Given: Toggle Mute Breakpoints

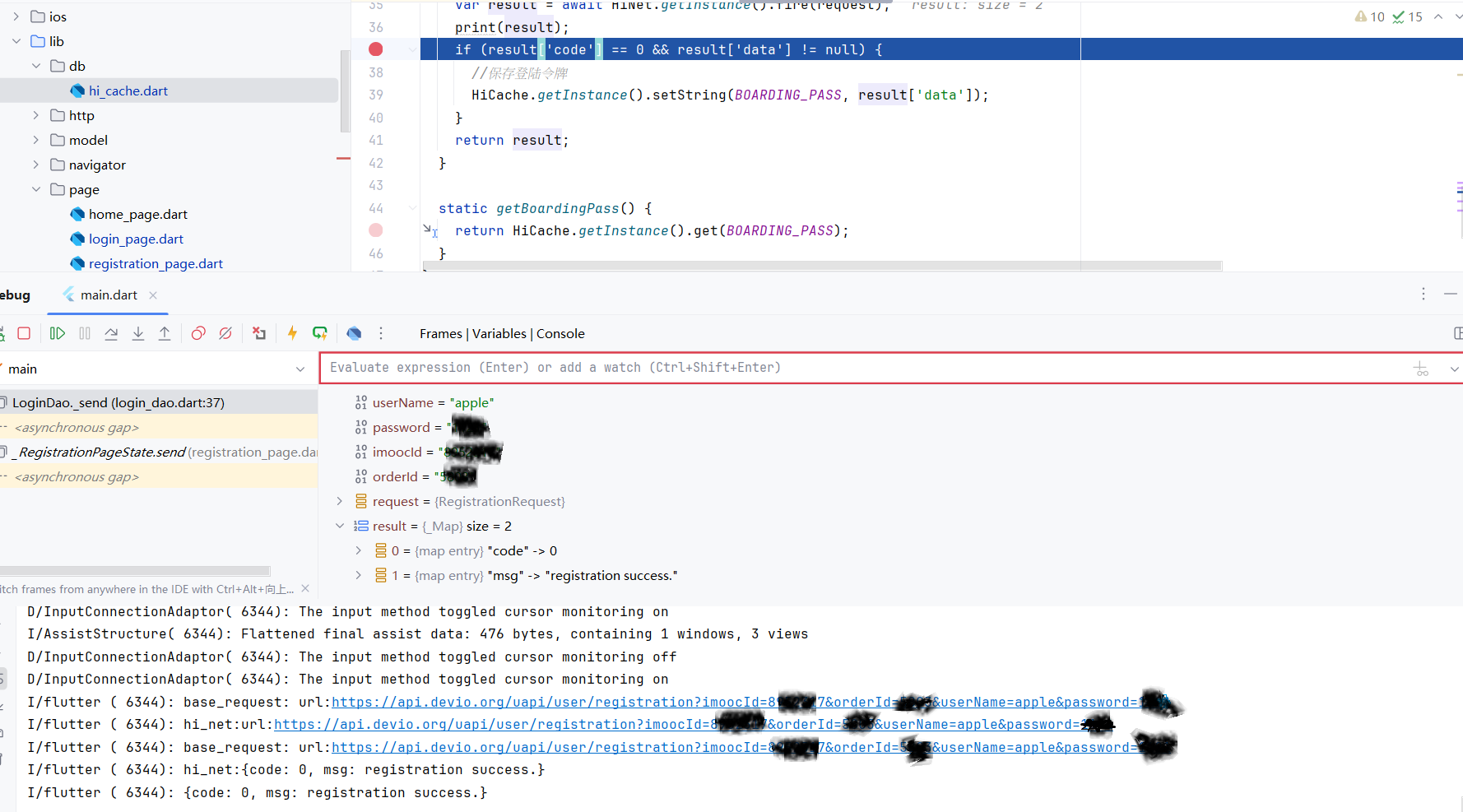Looking at the screenshot, I should tap(225, 333).
